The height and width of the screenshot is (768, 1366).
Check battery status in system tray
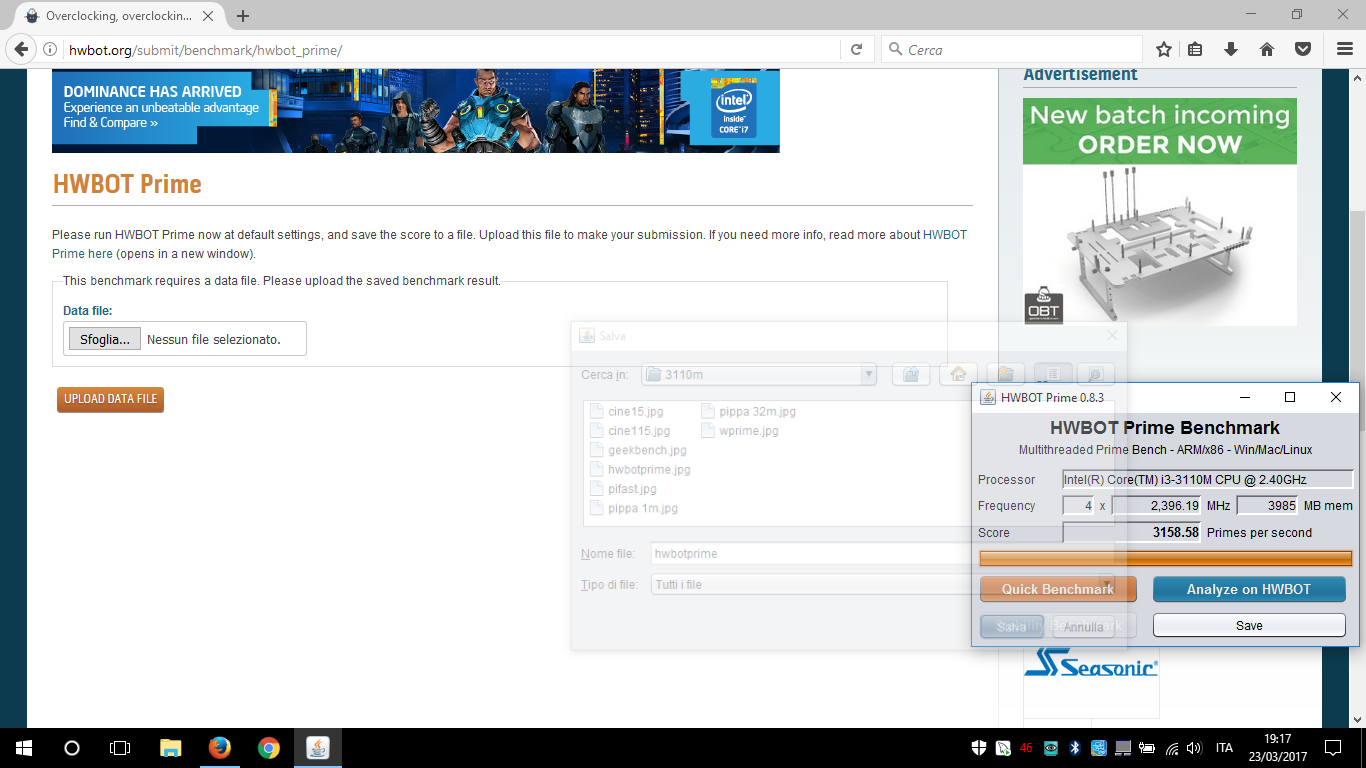pyautogui.click(x=1148, y=748)
